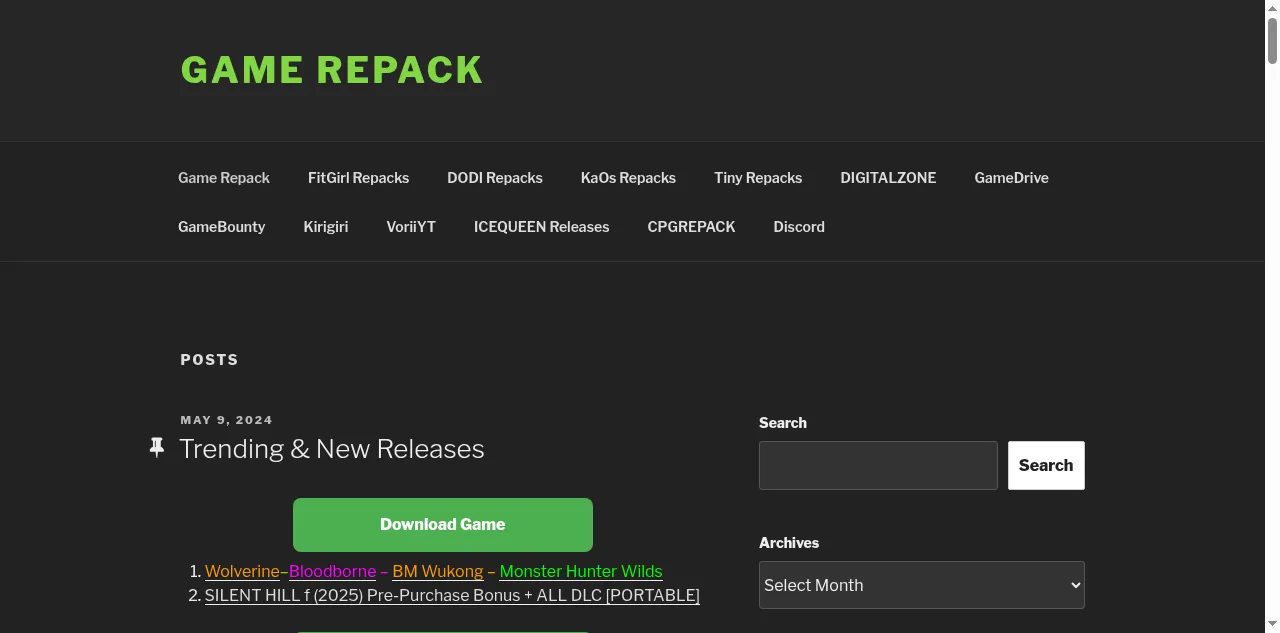1280x633 pixels.
Task: Open FitGirl Repacks menu item
Action: pos(358,178)
